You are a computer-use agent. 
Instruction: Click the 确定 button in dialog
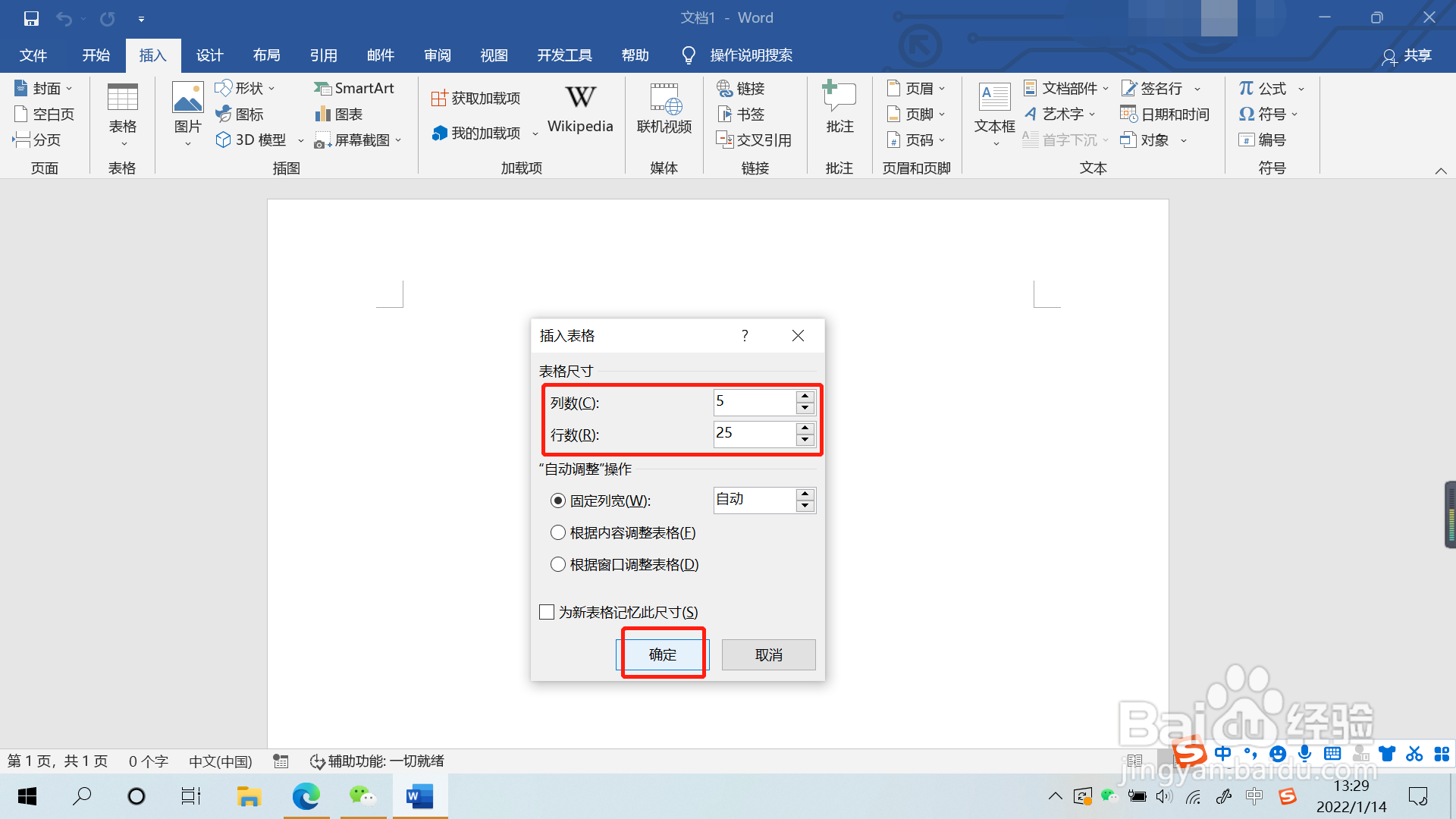(662, 654)
